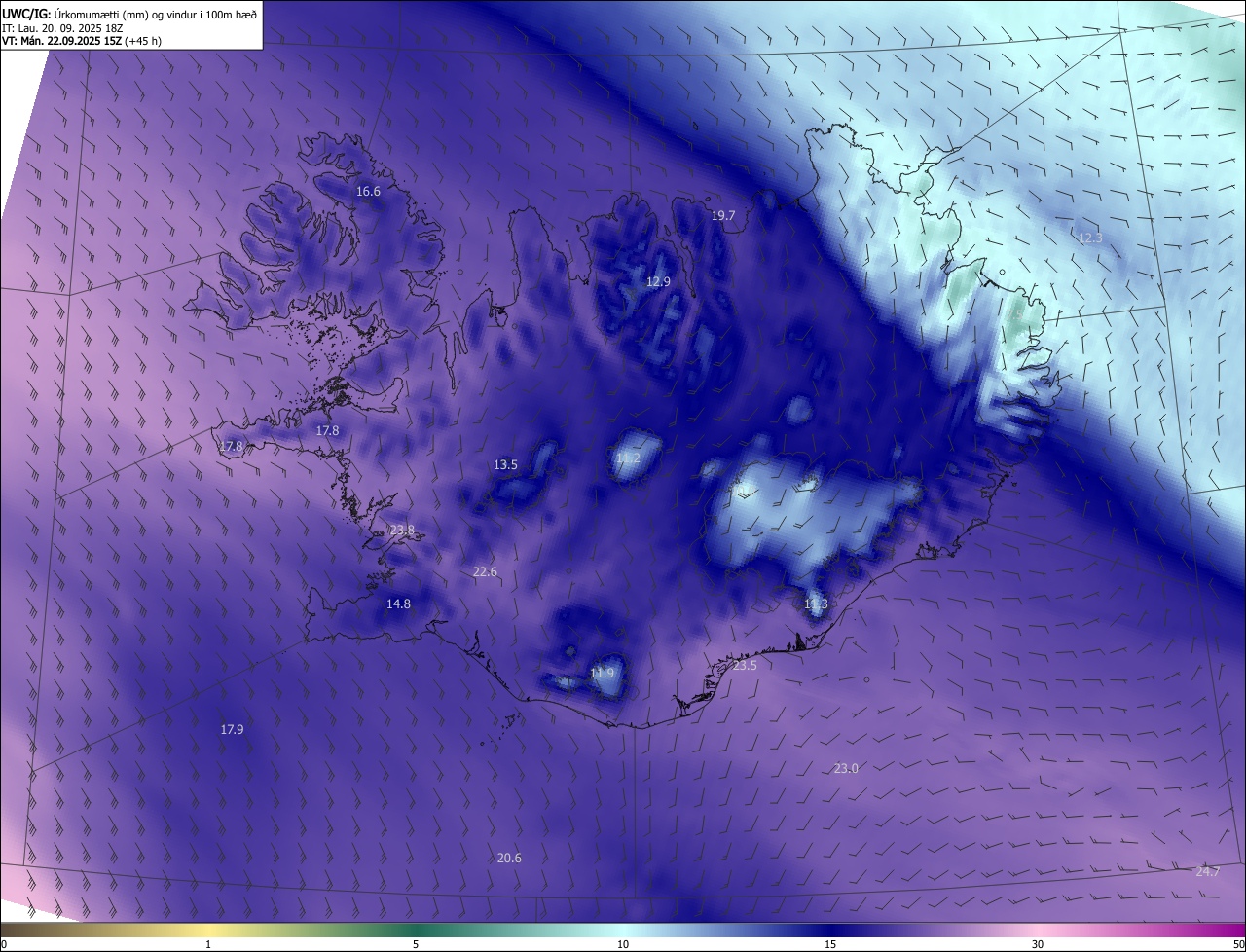Click the 11.3 value label
This screenshot has height=952, width=1246.
(816, 604)
